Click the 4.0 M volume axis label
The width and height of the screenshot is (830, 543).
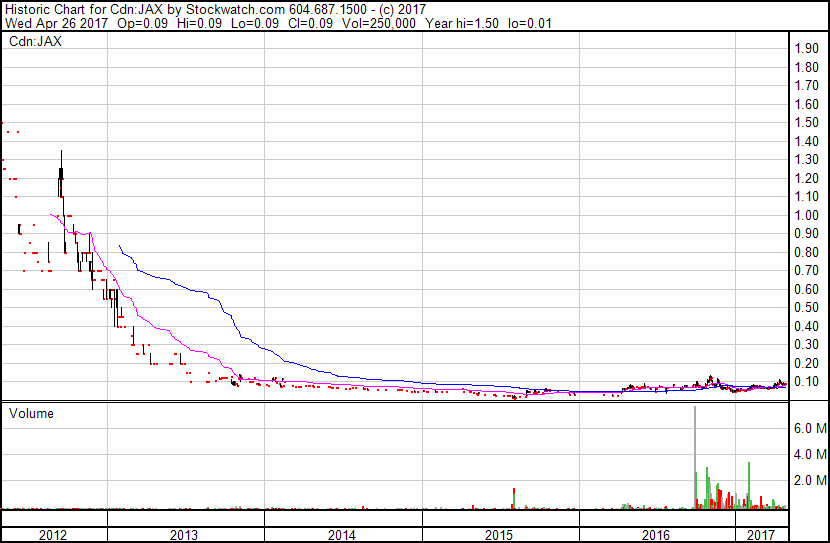pyautogui.click(x=810, y=454)
